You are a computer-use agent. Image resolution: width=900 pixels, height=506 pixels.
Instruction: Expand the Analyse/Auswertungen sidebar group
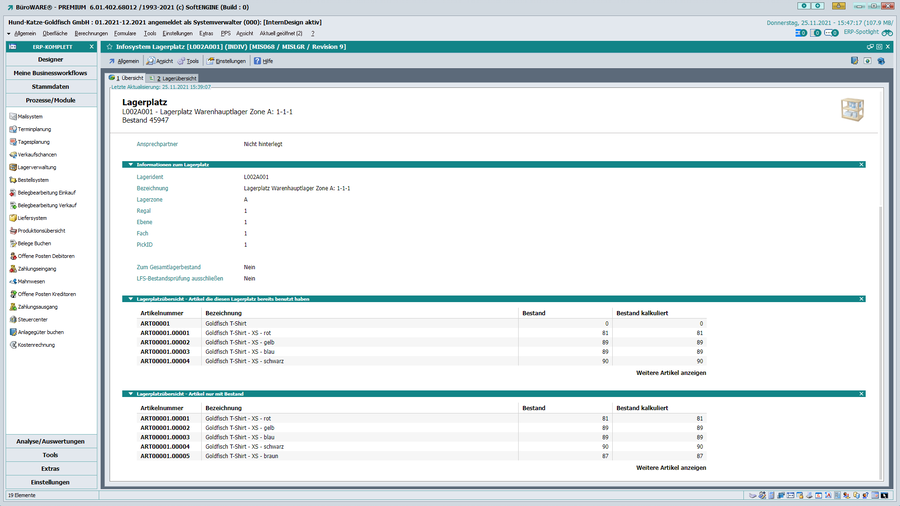(50, 441)
